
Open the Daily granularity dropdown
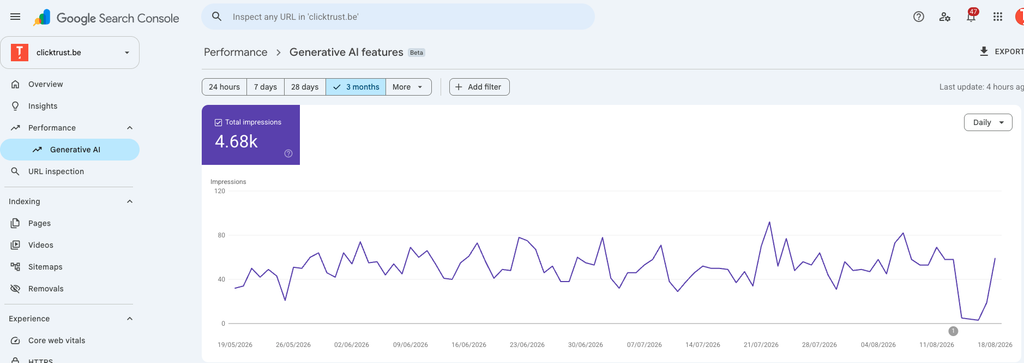pos(988,122)
